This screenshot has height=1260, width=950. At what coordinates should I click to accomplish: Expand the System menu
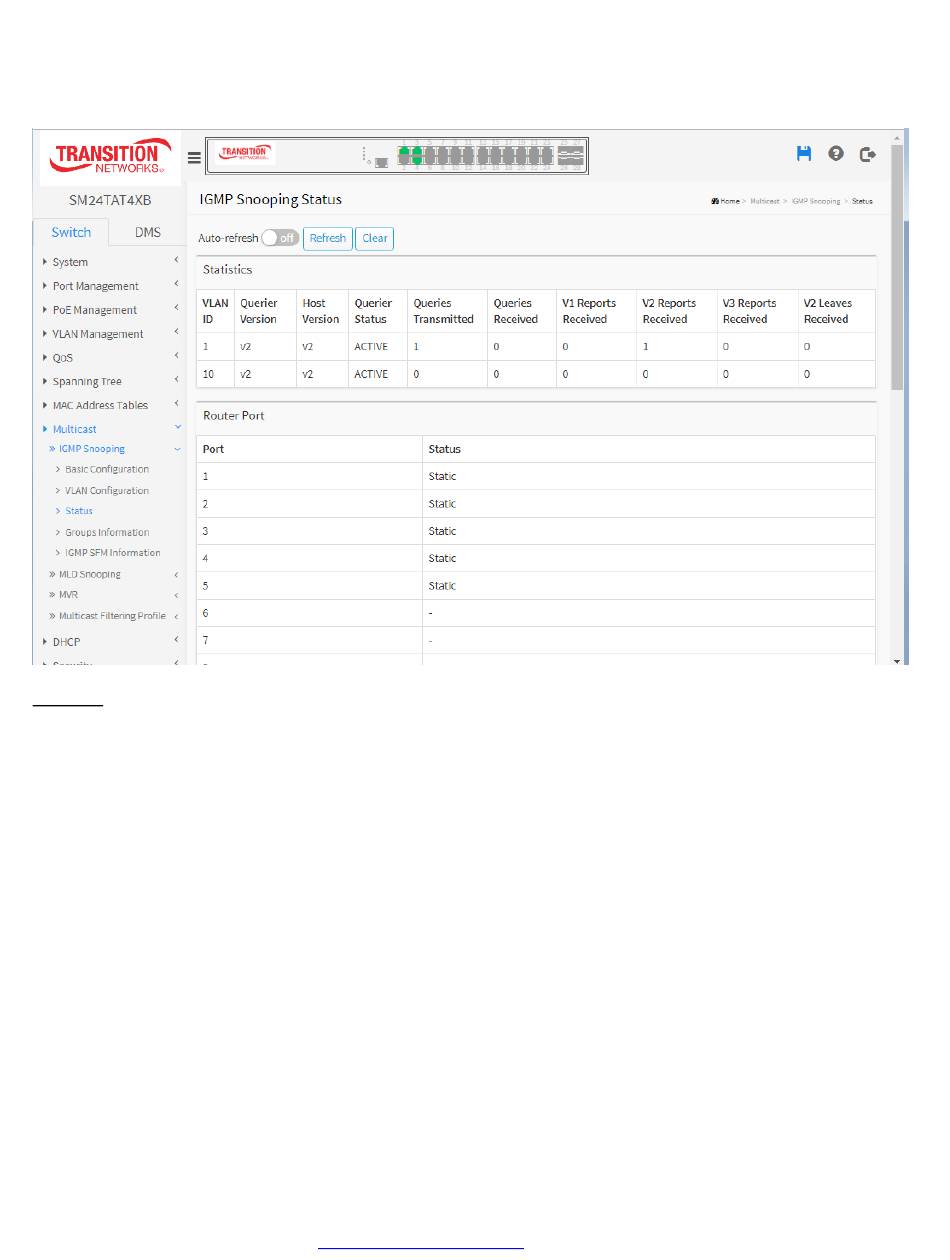(70, 262)
